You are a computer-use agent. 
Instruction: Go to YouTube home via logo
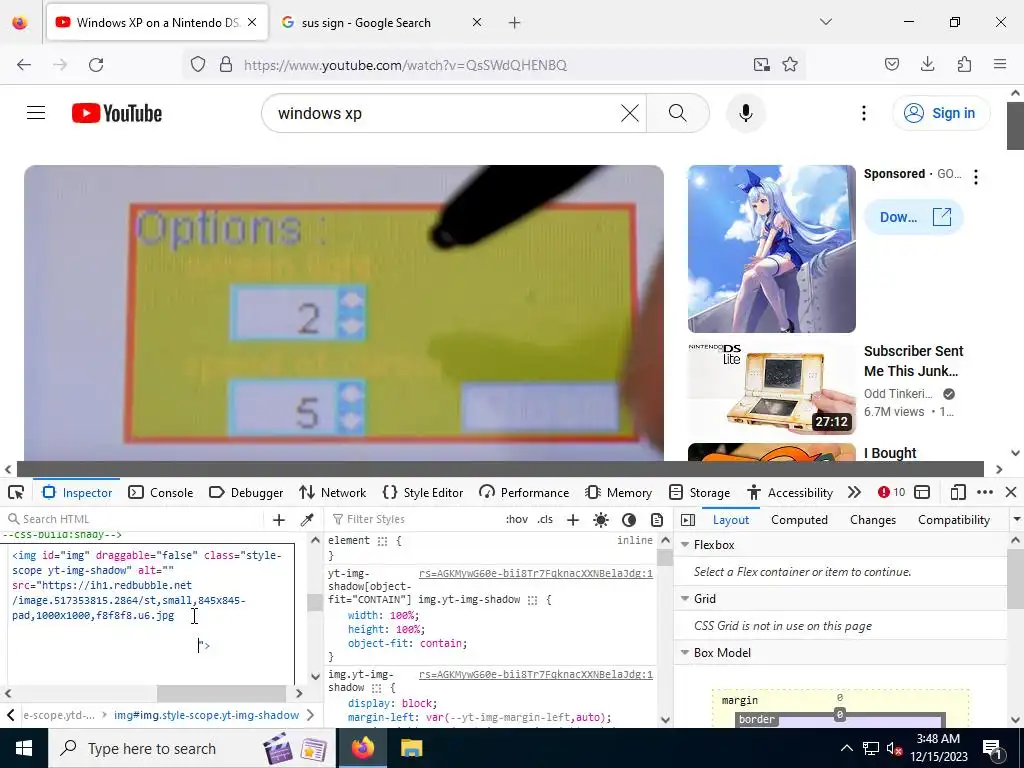point(117,113)
